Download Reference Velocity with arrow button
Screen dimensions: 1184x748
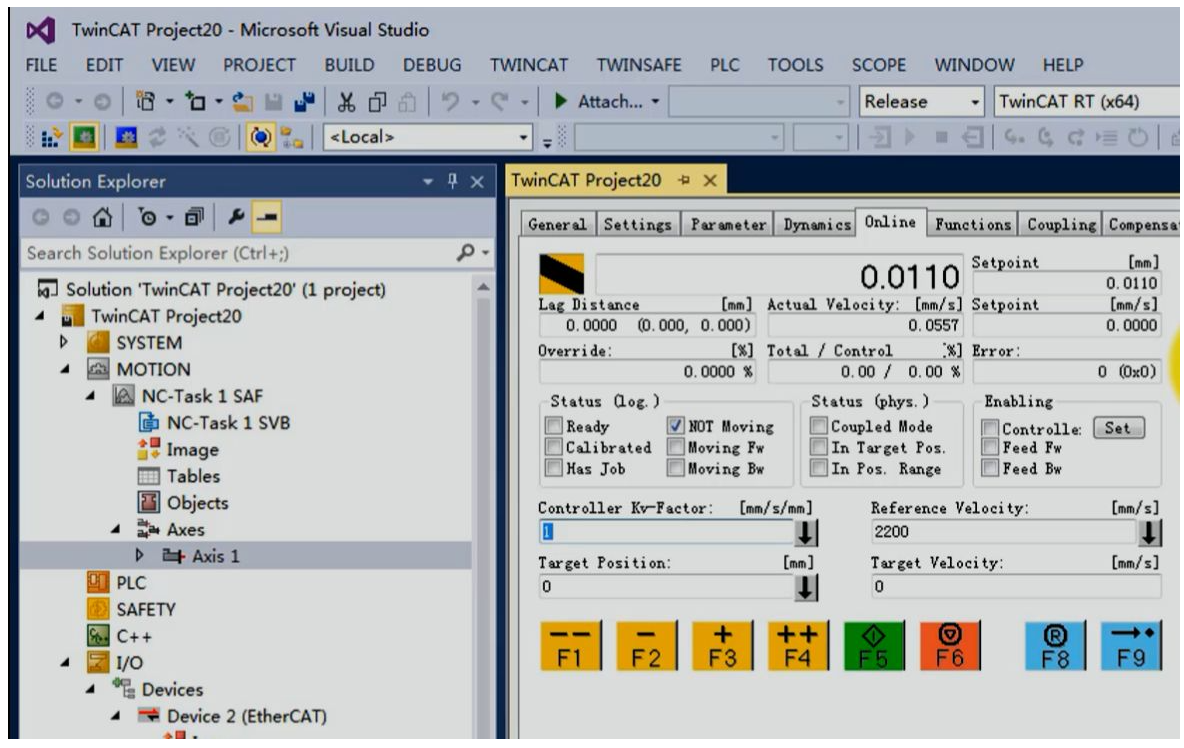coord(1149,533)
